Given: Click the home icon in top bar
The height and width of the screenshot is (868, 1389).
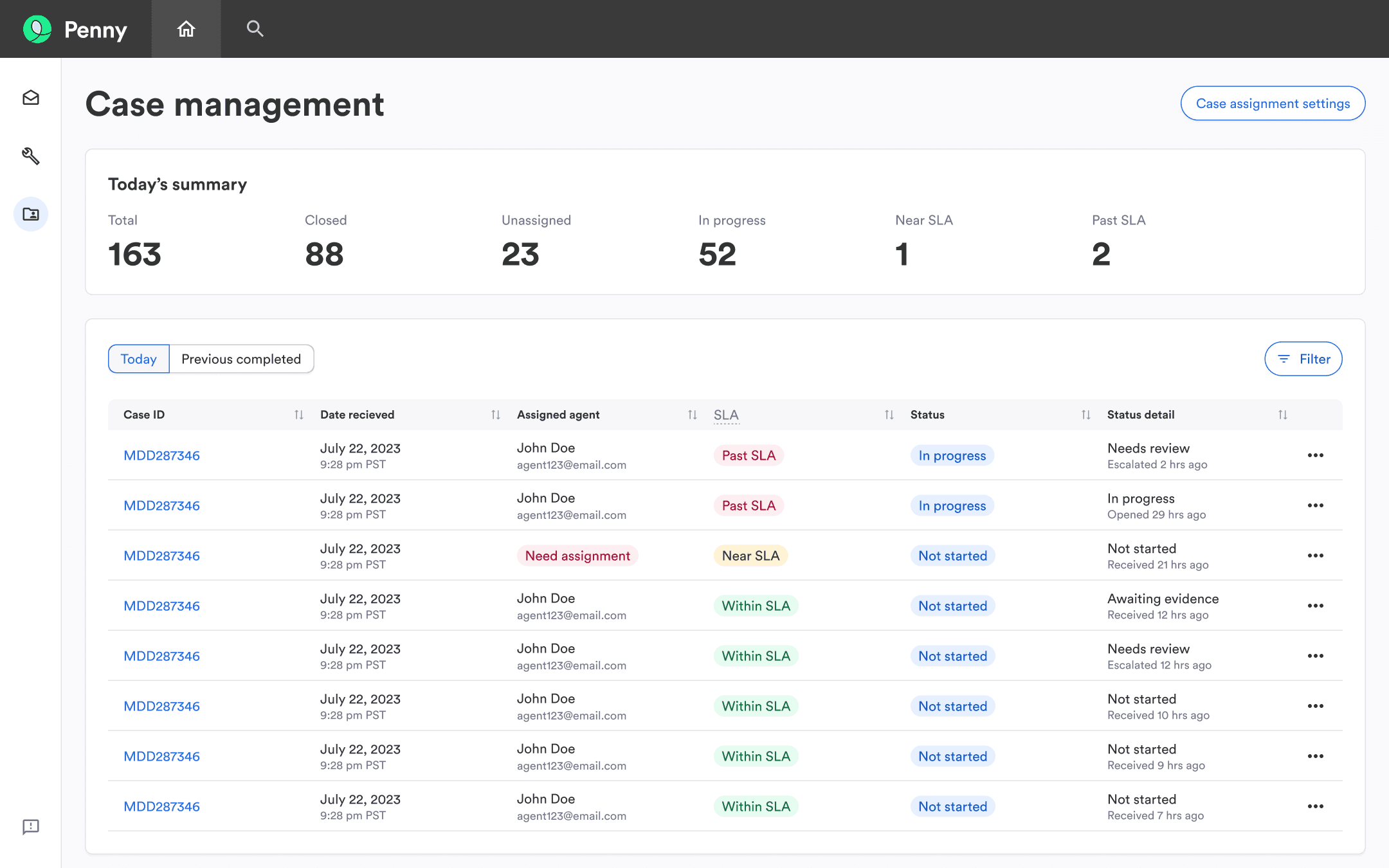Looking at the screenshot, I should coord(186,29).
